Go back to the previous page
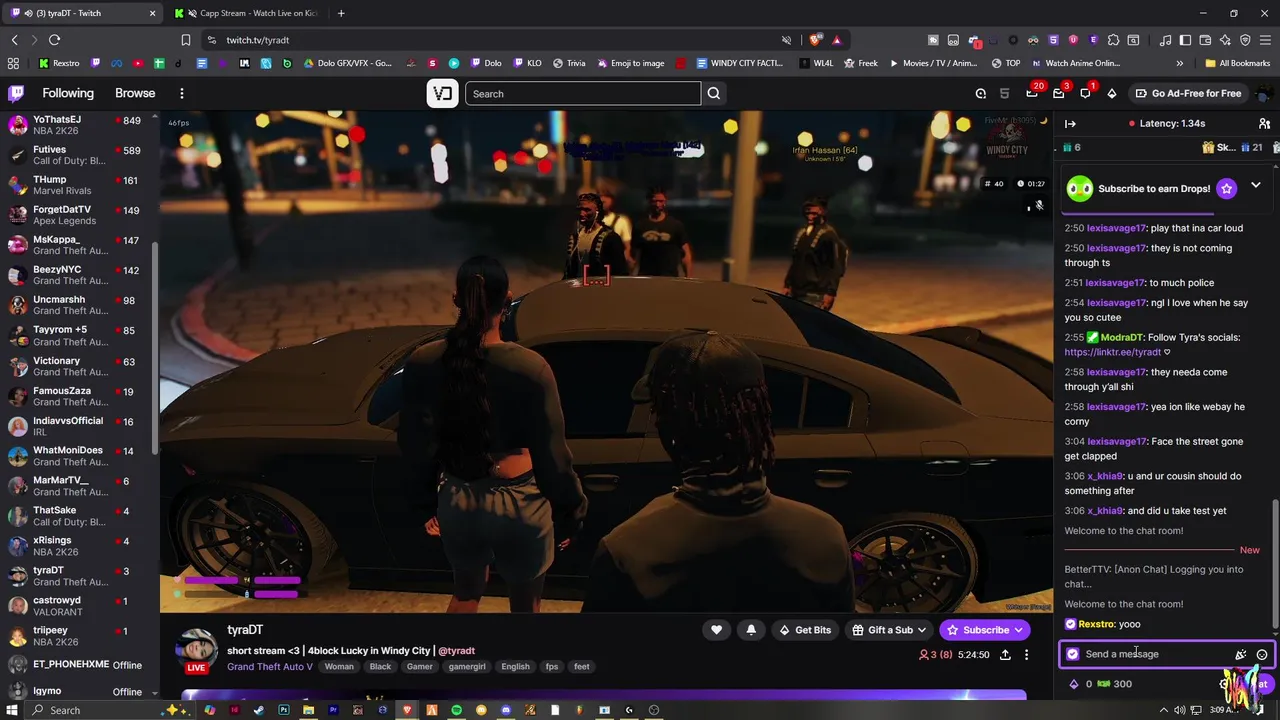Image resolution: width=1280 pixels, height=720 pixels. (x=14, y=40)
